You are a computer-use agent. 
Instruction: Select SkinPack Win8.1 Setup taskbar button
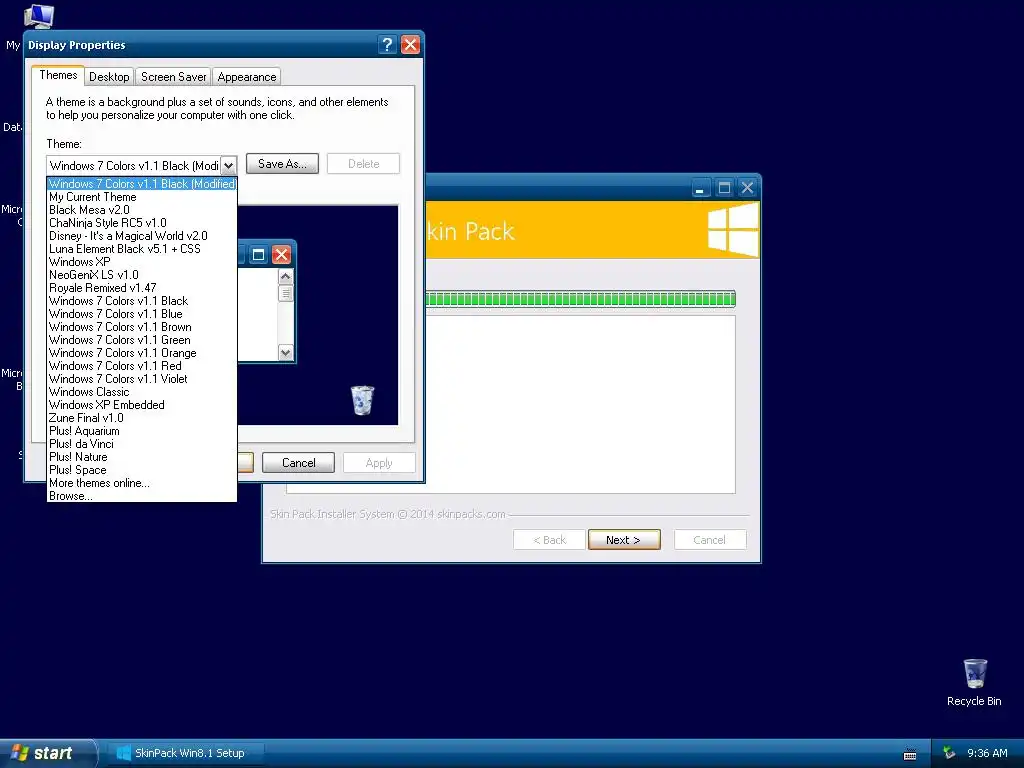click(x=186, y=753)
